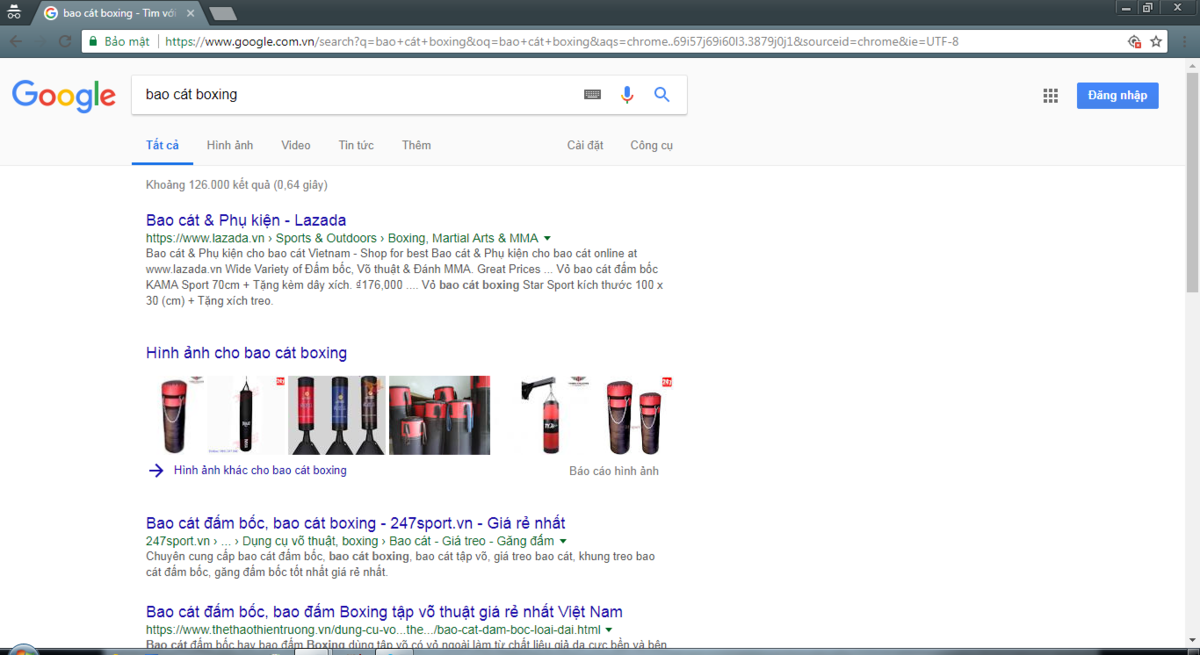The height and width of the screenshot is (655, 1200).
Task: Open the Google apps grid
Action: coord(1050,96)
